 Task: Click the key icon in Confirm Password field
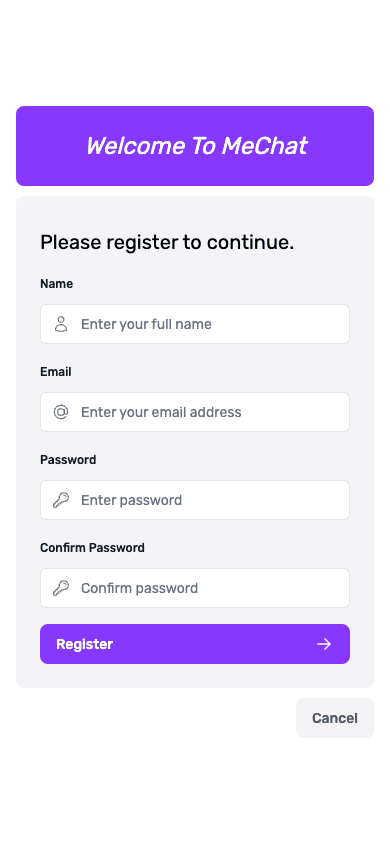click(61, 588)
